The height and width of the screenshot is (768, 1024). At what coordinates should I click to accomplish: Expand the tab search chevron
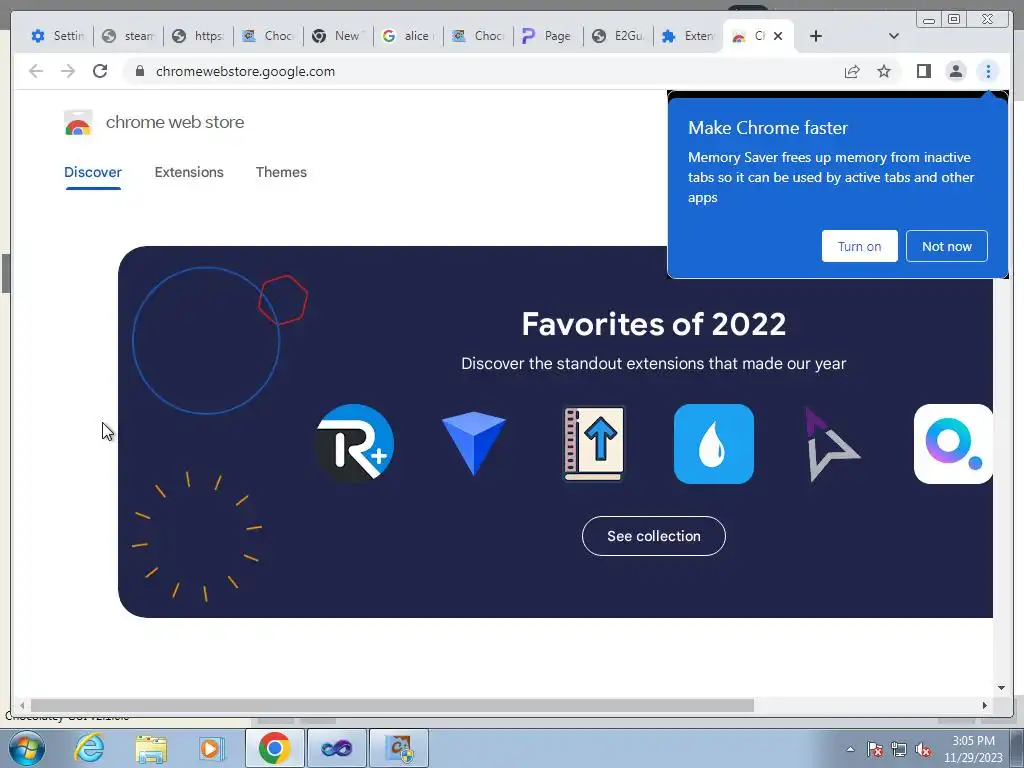(x=894, y=36)
